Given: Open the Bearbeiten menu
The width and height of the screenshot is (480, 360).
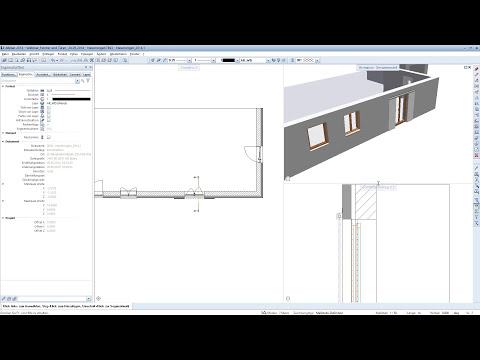Looking at the screenshot, I should [x=19, y=54].
